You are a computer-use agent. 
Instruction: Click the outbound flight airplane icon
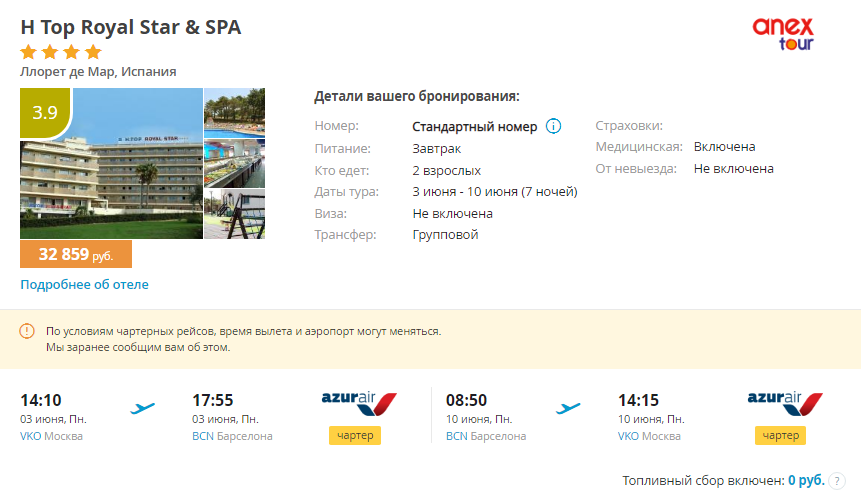click(144, 408)
